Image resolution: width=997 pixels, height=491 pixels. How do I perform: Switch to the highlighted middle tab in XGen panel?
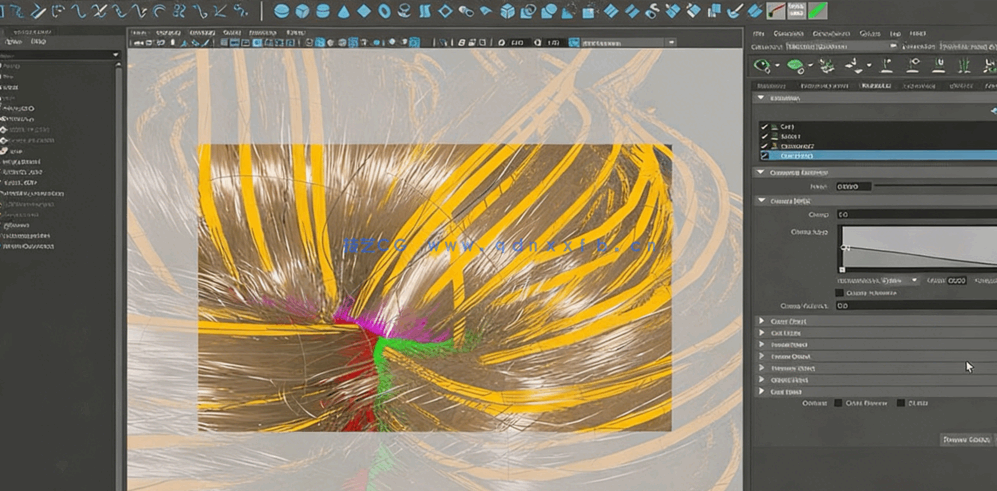pyautogui.click(x=876, y=86)
